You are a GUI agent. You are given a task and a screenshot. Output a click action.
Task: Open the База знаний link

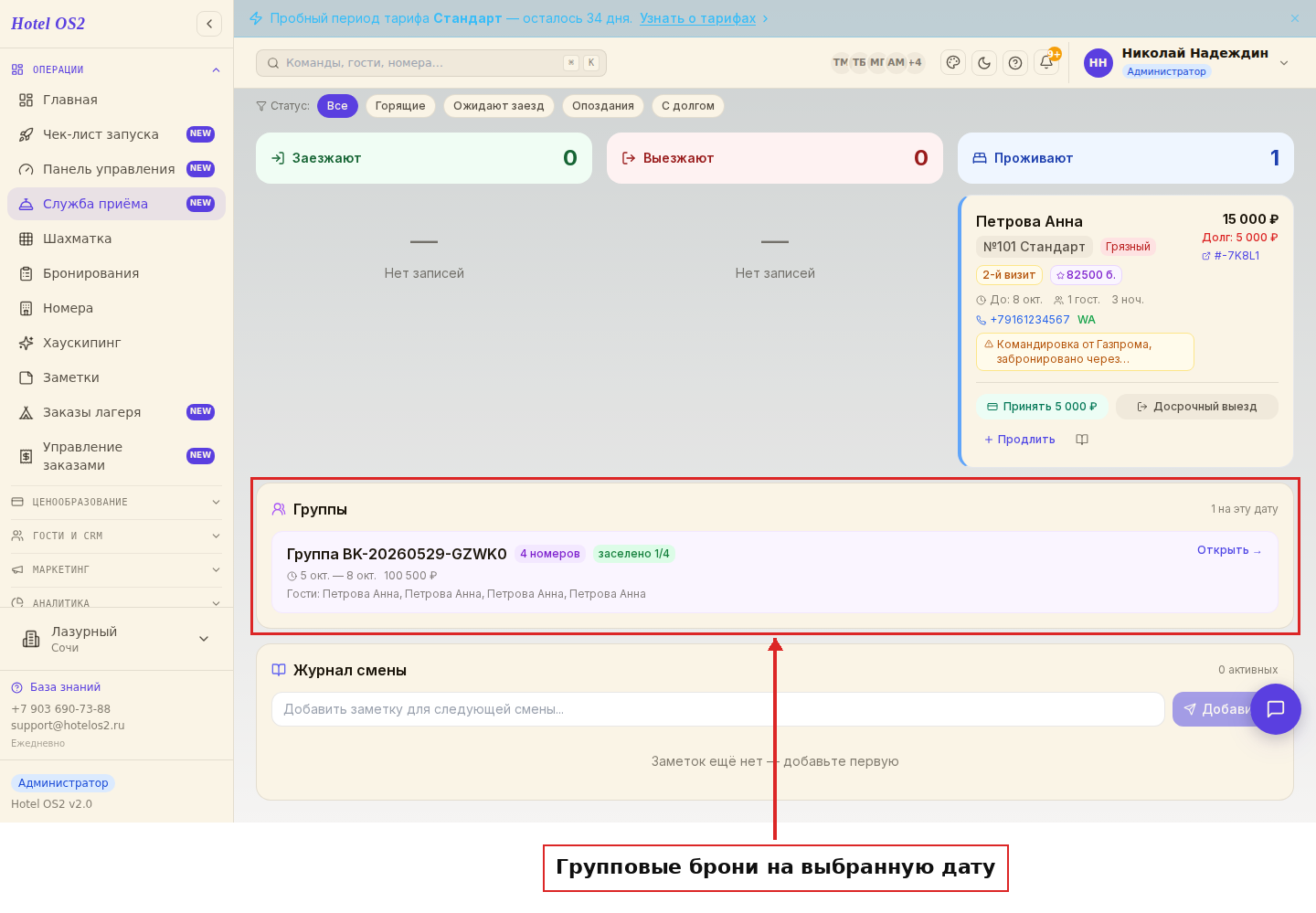(56, 687)
